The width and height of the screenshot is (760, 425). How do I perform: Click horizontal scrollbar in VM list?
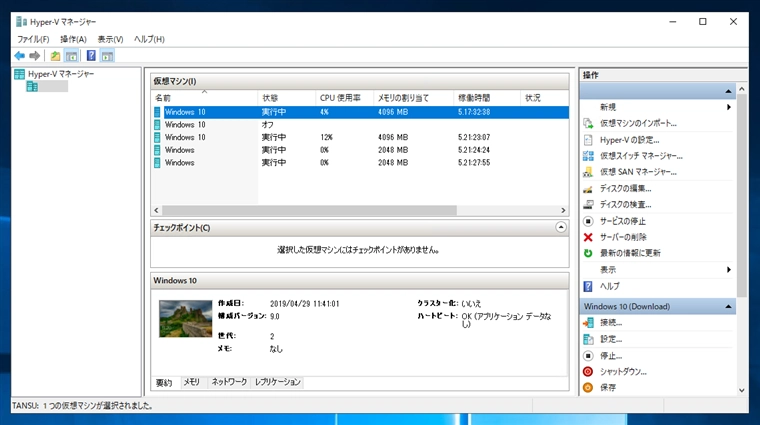pyautogui.click(x=309, y=210)
